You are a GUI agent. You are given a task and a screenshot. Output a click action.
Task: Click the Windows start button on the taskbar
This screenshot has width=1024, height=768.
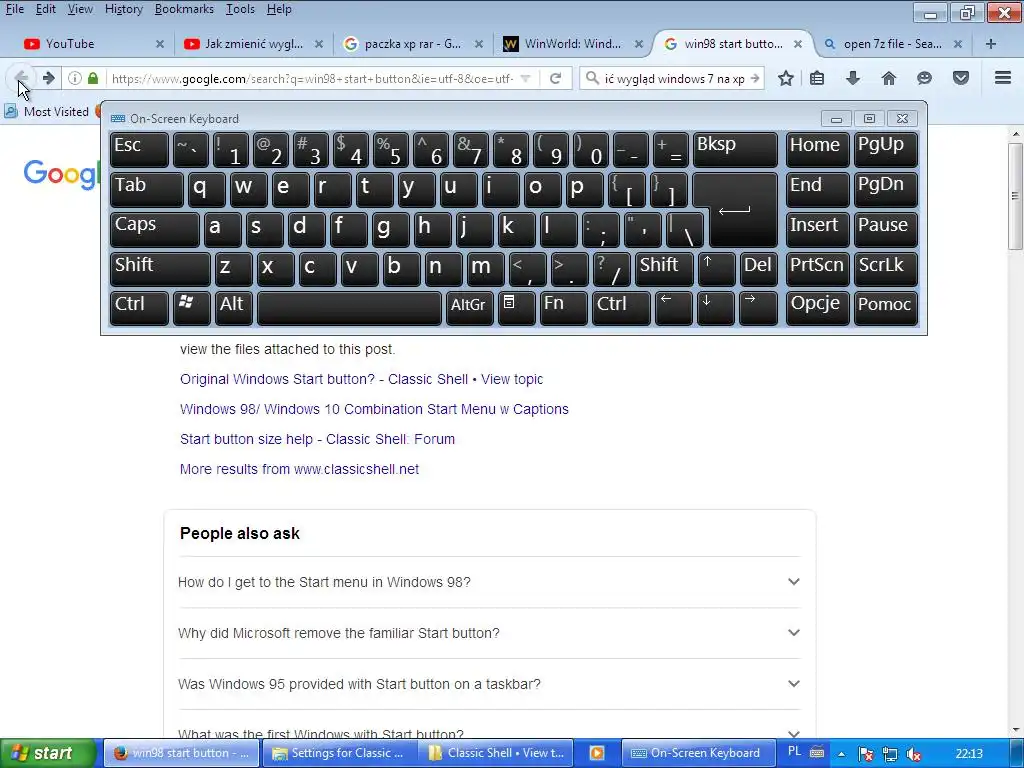(48, 754)
